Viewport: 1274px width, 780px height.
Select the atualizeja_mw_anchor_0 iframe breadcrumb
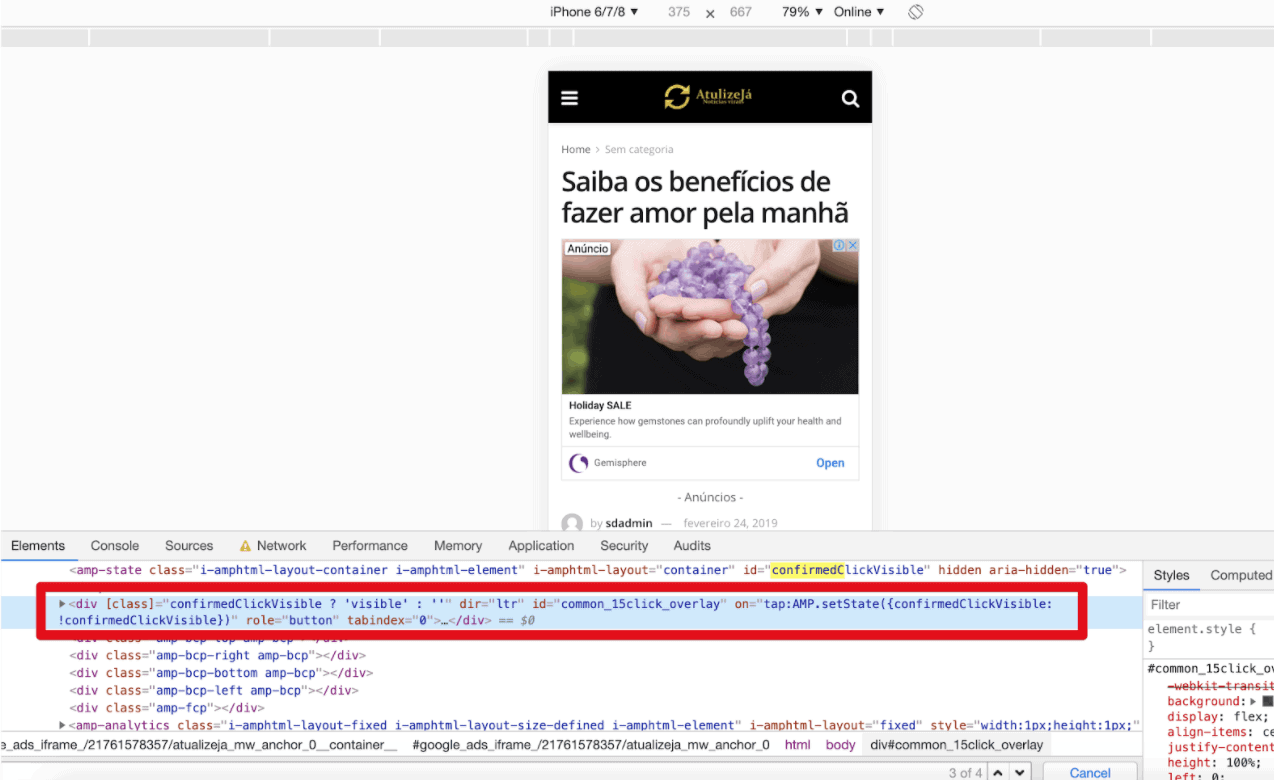(x=591, y=745)
